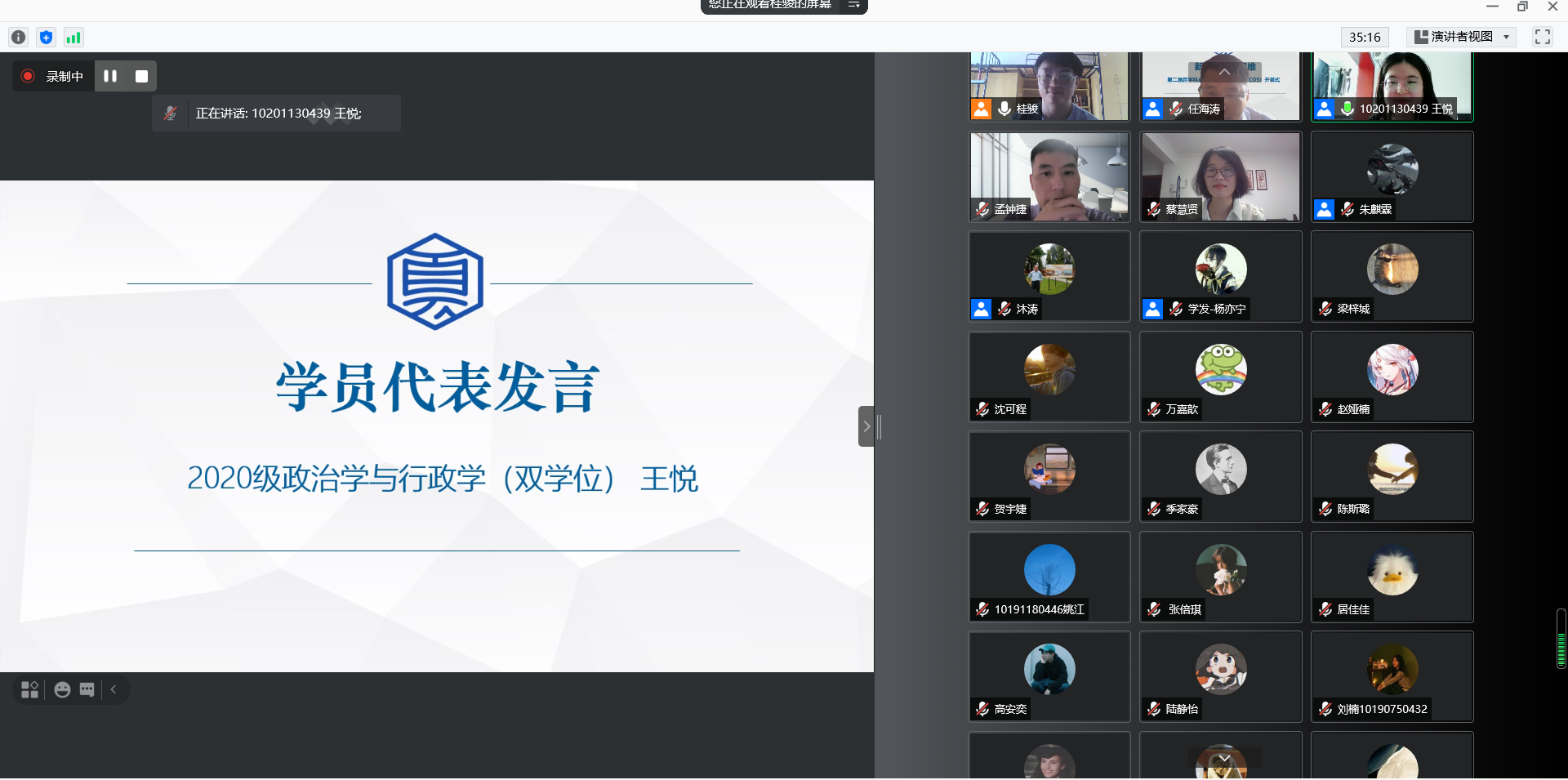Click muted mic icon beside 陆静怡
Screen dimensions: 1568x780
click(1154, 709)
